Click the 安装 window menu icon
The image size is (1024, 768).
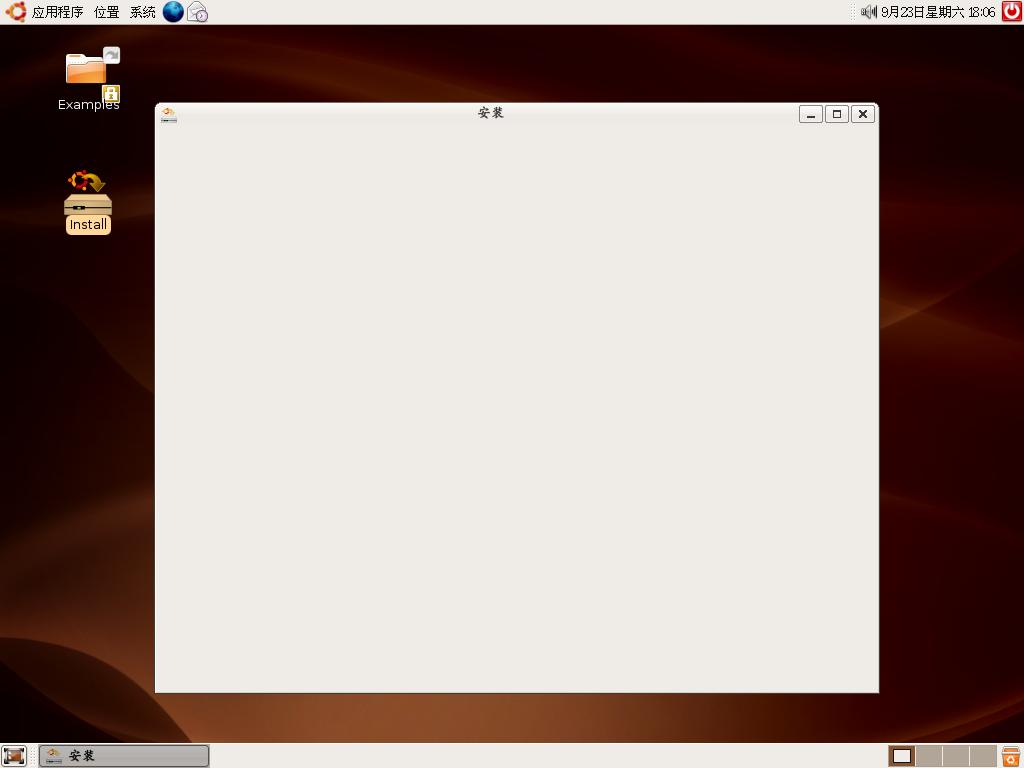click(168, 115)
